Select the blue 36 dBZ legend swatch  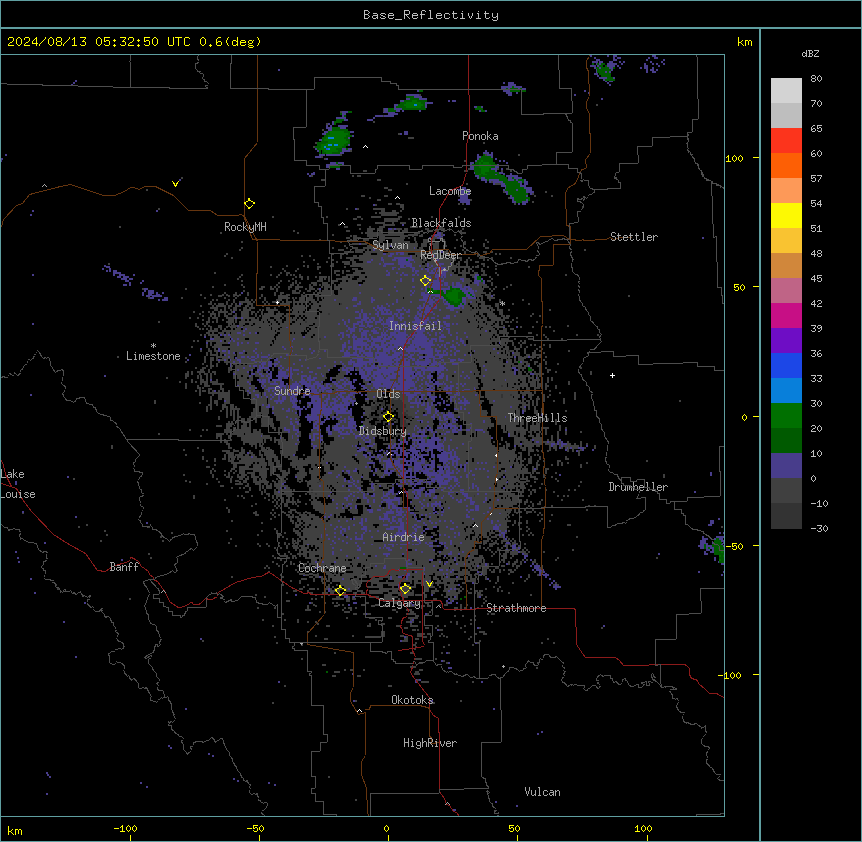click(x=786, y=365)
